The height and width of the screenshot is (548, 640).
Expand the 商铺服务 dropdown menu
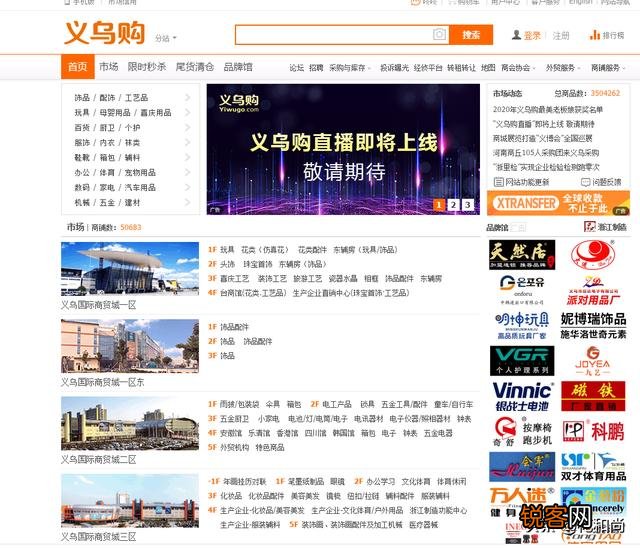click(x=608, y=68)
